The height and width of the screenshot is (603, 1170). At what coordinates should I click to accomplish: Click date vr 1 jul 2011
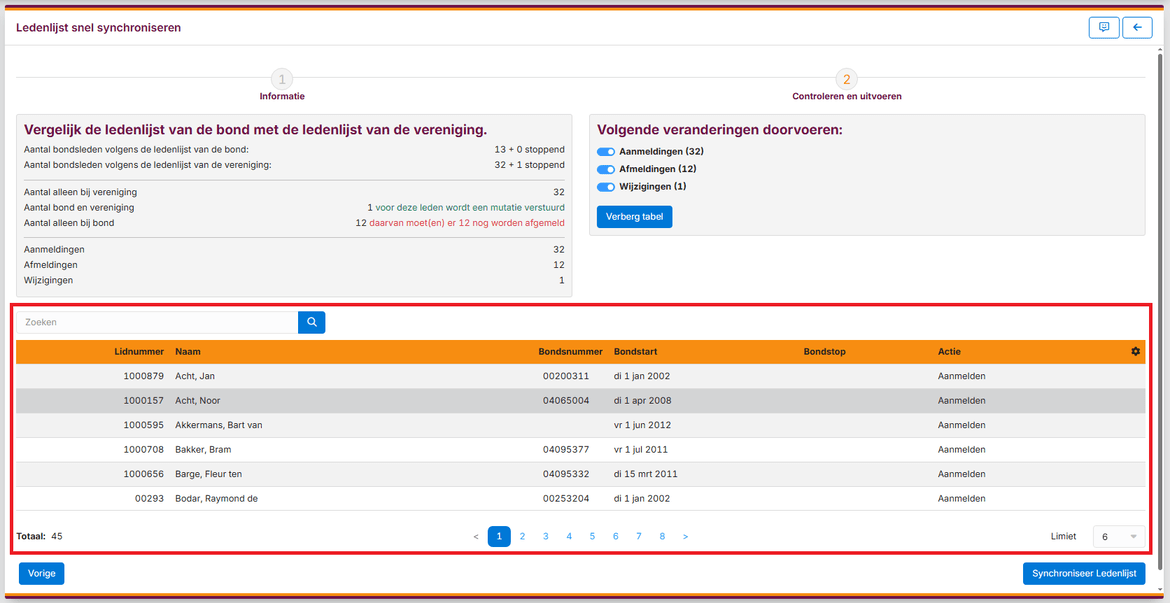coord(640,449)
